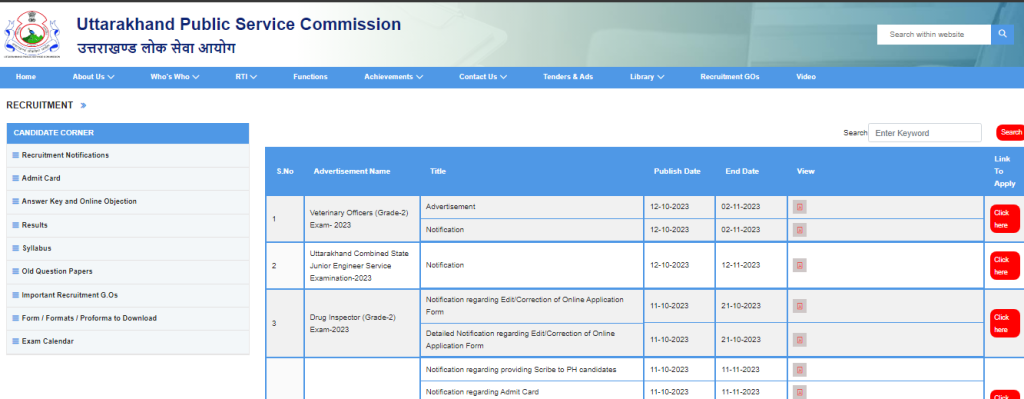Click here to apply for Drug Inspector exam

pyautogui.click(x=1004, y=323)
